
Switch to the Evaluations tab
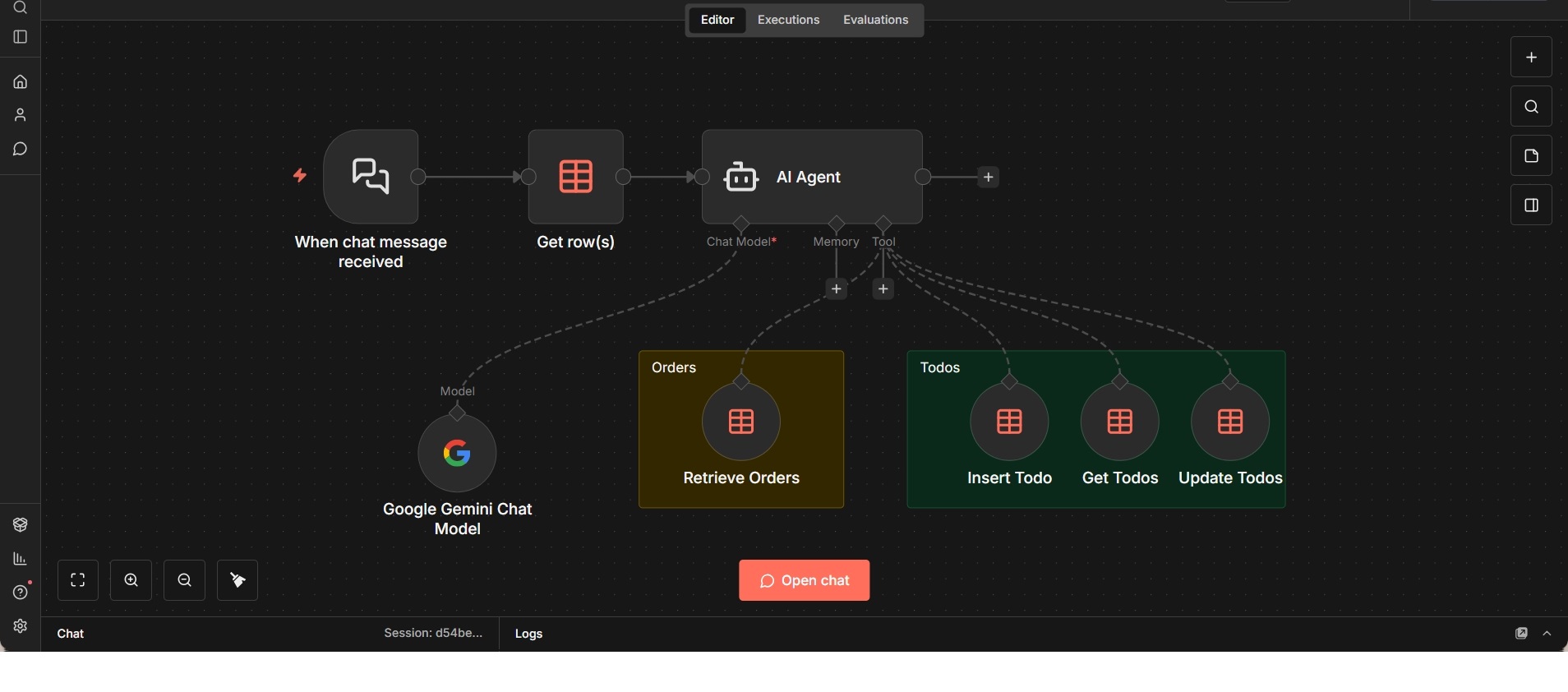(x=875, y=20)
